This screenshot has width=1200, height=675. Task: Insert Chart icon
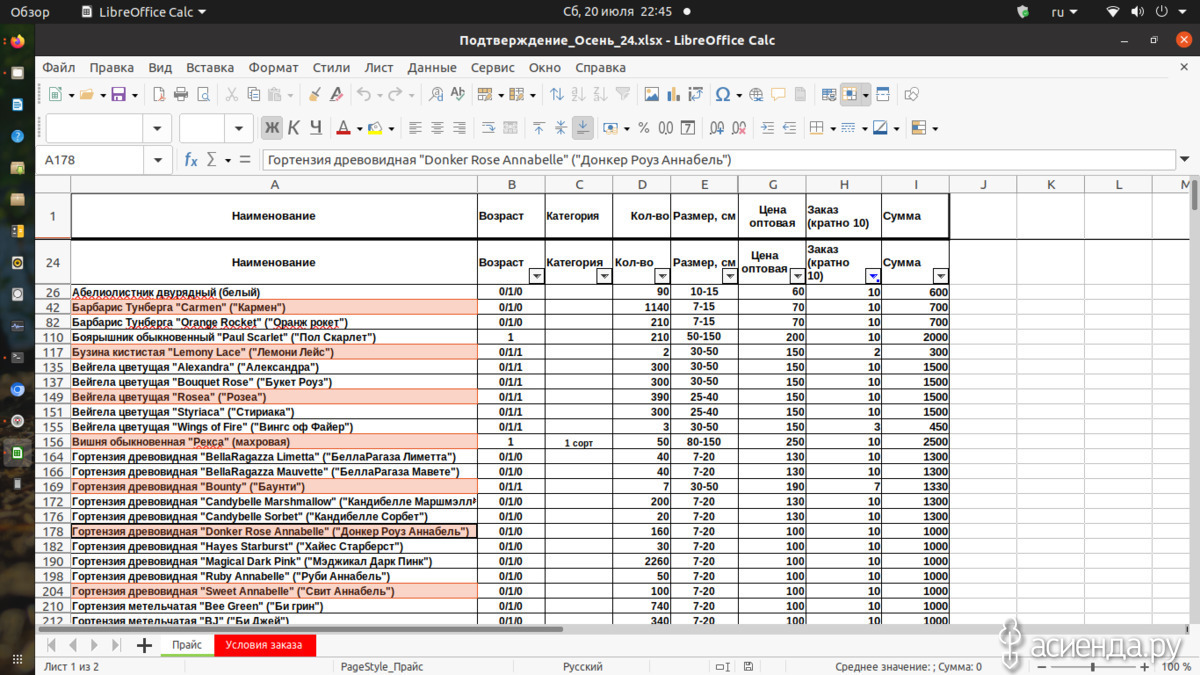click(x=673, y=95)
